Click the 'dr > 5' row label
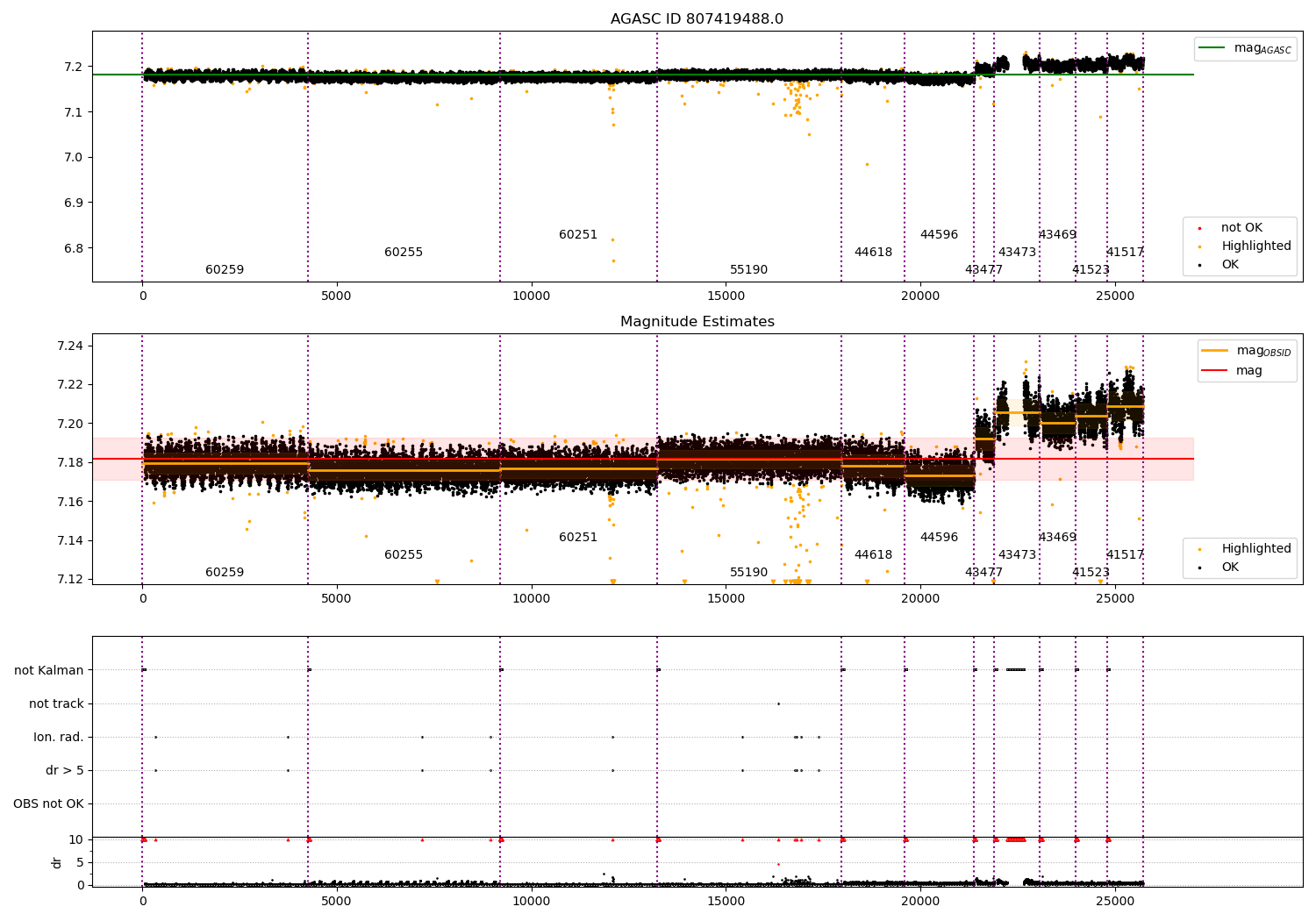The width and height of the screenshot is (1316, 921). point(65,771)
